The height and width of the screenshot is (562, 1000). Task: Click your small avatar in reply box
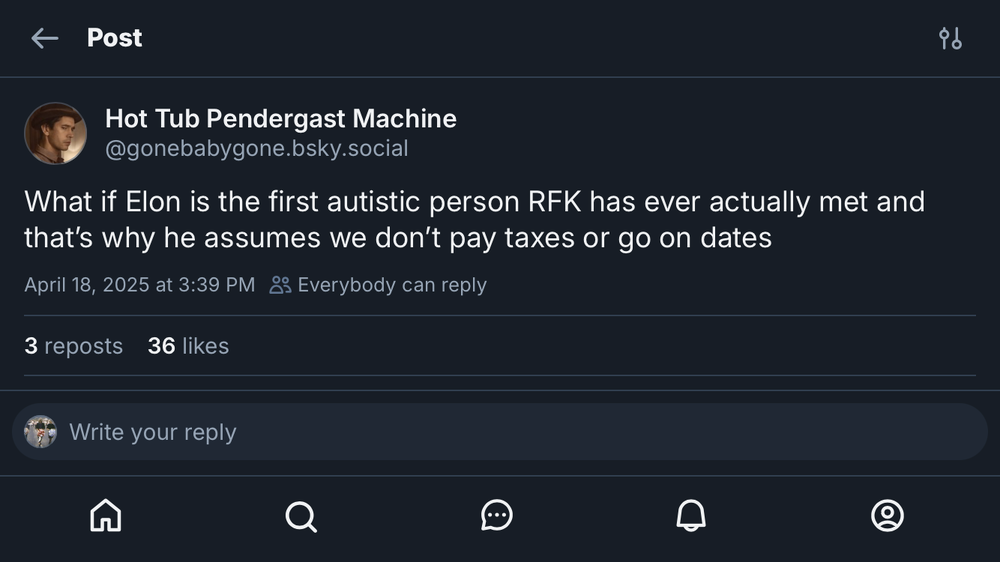[x=40, y=432]
